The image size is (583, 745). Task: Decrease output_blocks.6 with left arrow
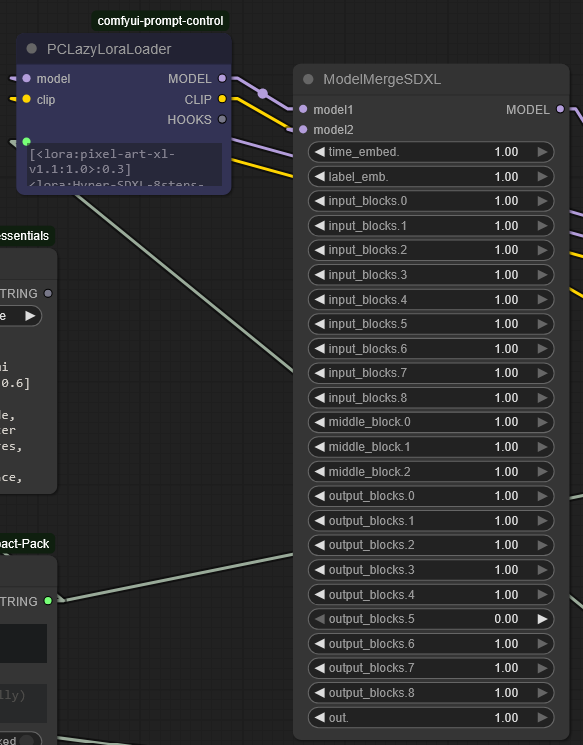319,644
